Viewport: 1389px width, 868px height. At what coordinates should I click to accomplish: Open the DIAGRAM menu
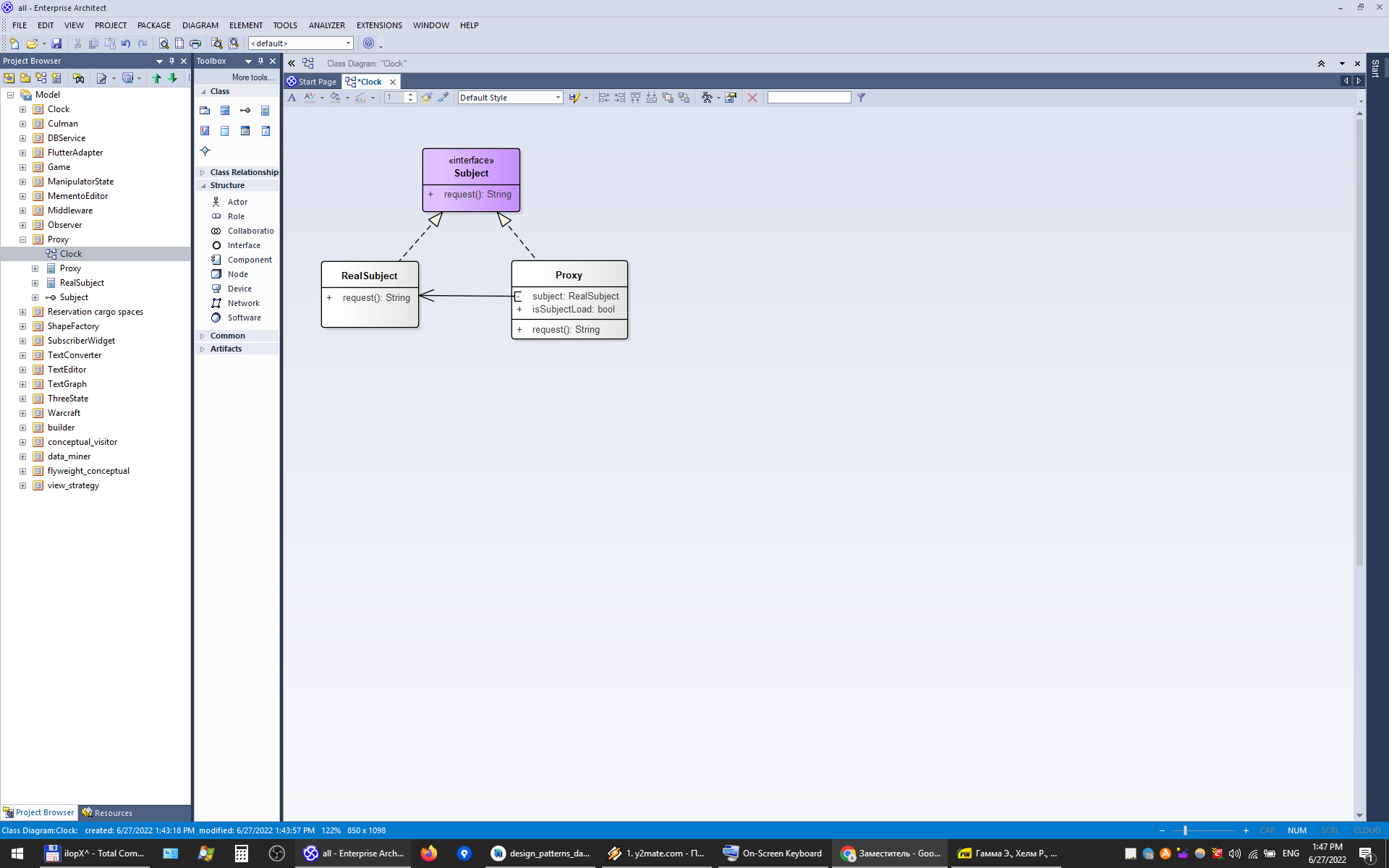point(200,25)
